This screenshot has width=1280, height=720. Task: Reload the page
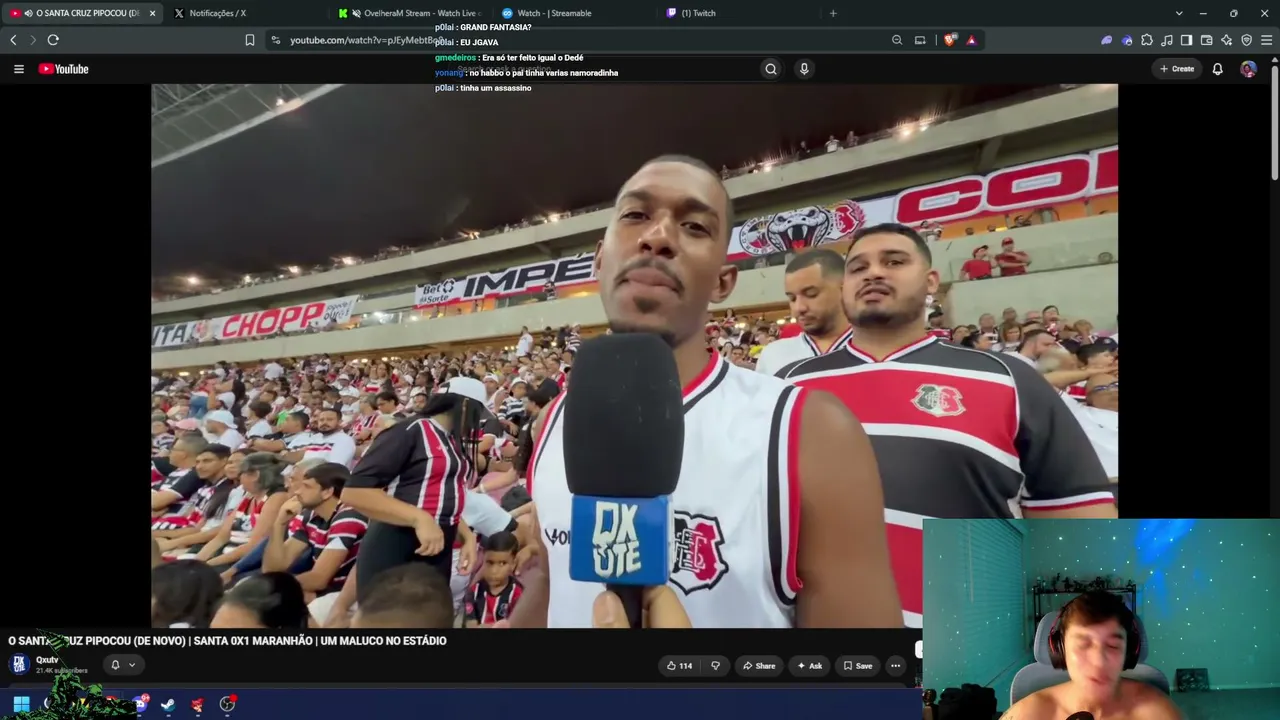pos(53,40)
